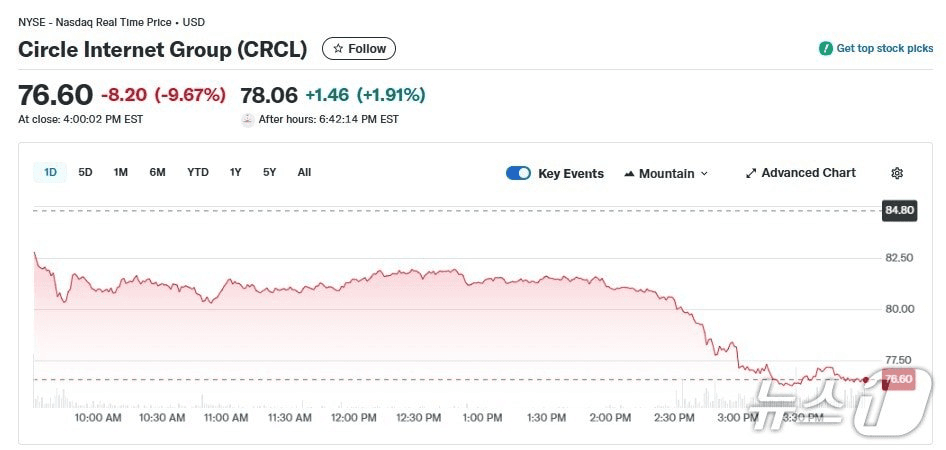946x450 pixels.
Task: Click the green Get top stock picks icon
Action: 825,48
